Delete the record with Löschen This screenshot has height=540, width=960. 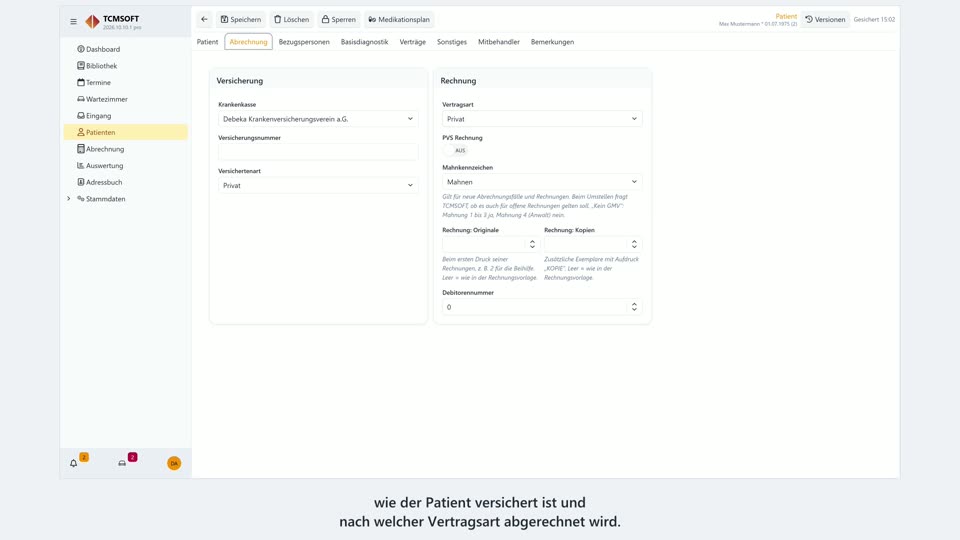pos(291,20)
